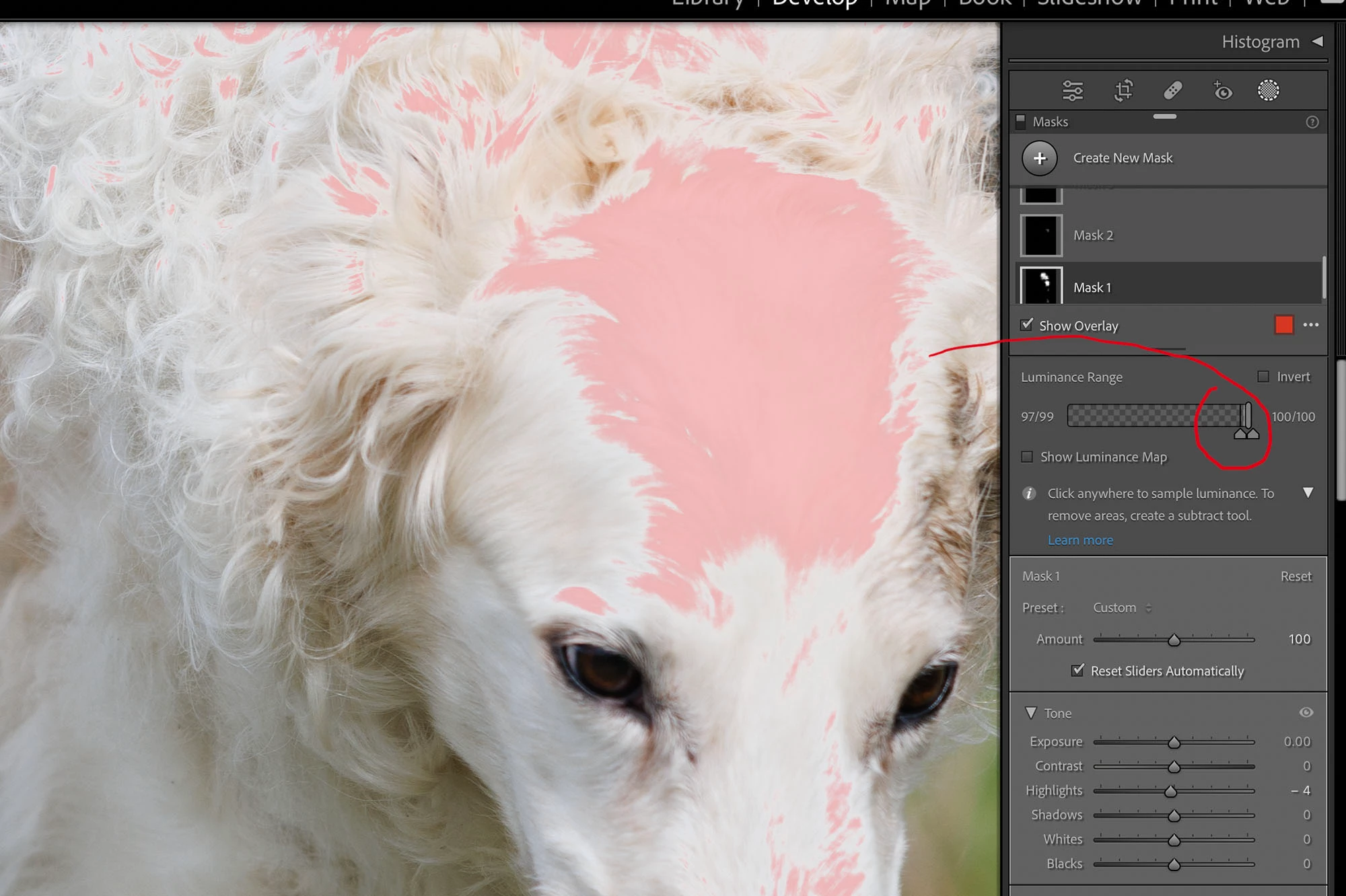Click the red overlay color swatch
The height and width of the screenshot is (896, 1346).
click(x=1283, y=325)
